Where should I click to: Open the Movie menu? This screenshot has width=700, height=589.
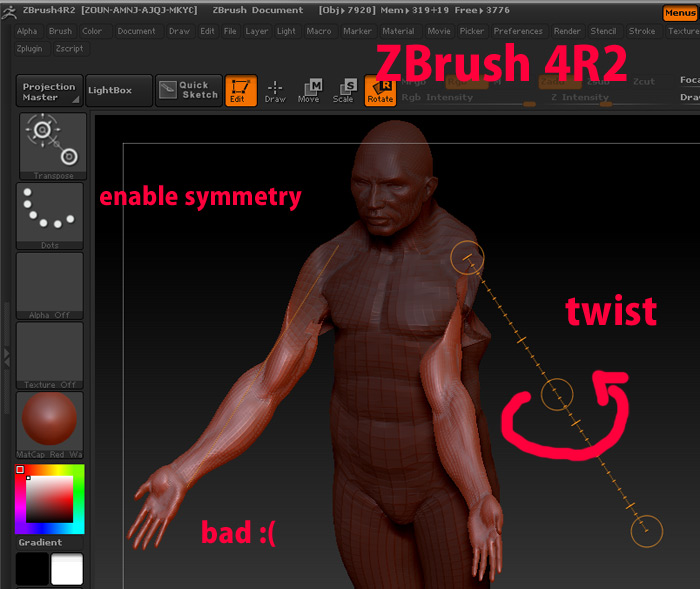[439, 31]
